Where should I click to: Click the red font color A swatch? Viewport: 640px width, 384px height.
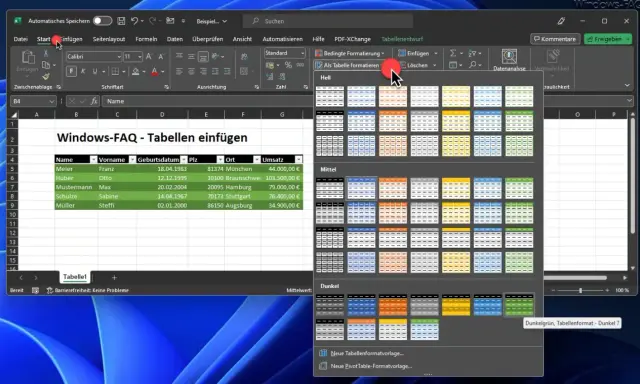point(155,71)
